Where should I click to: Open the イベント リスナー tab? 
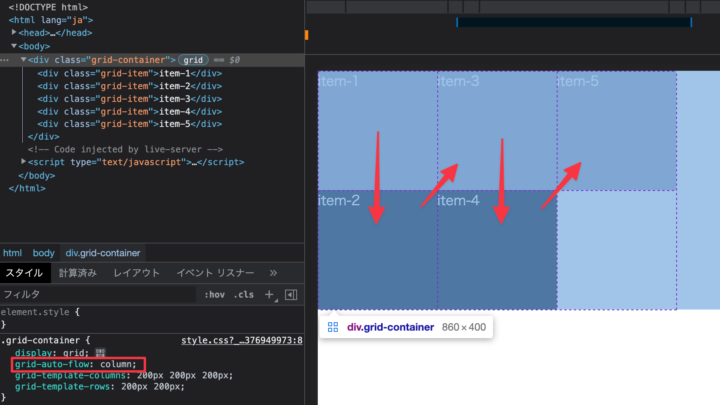[x=215, y=273]
